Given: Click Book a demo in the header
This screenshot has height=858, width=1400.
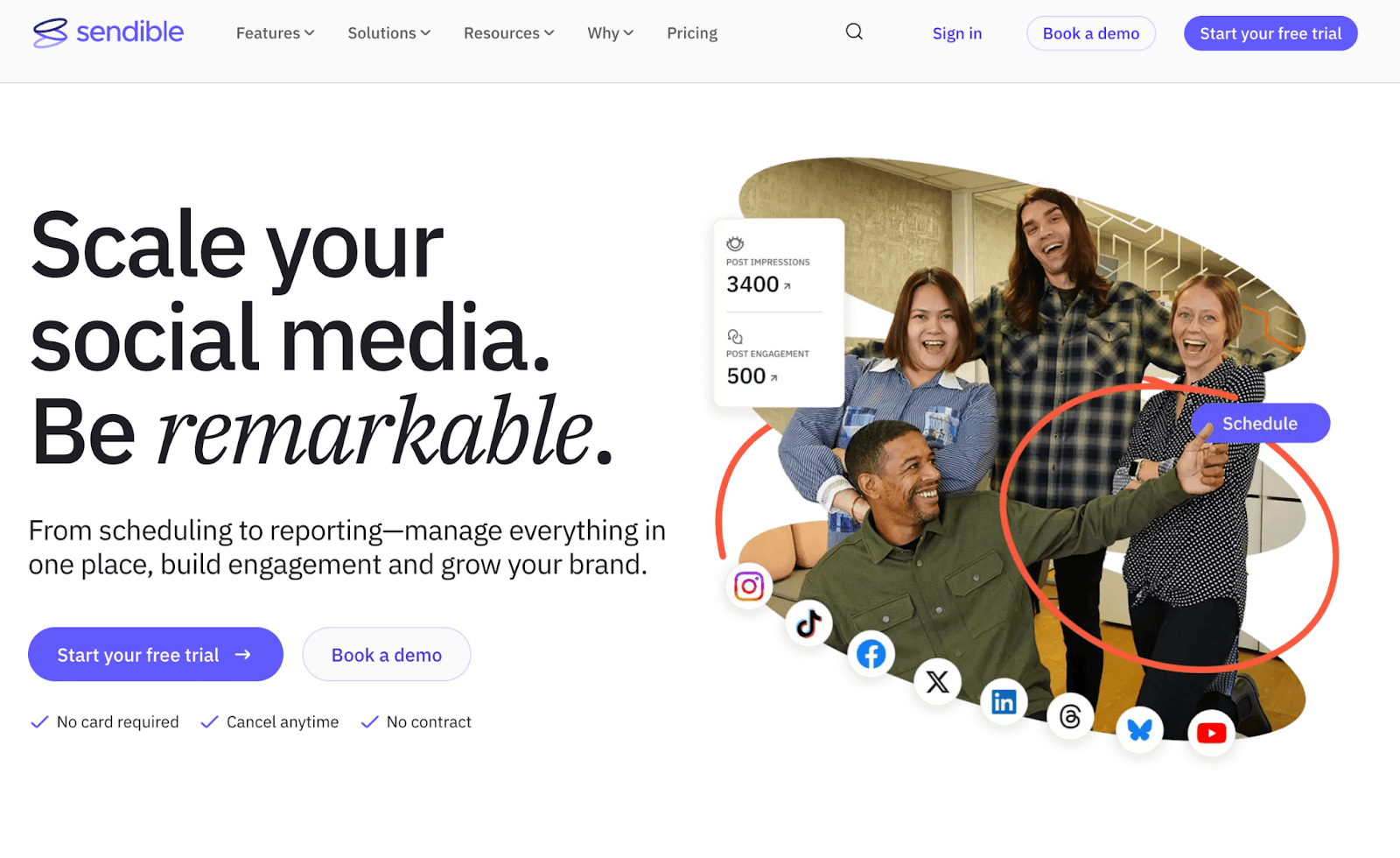Looking at the screenshot, I should coord(1090,32).
